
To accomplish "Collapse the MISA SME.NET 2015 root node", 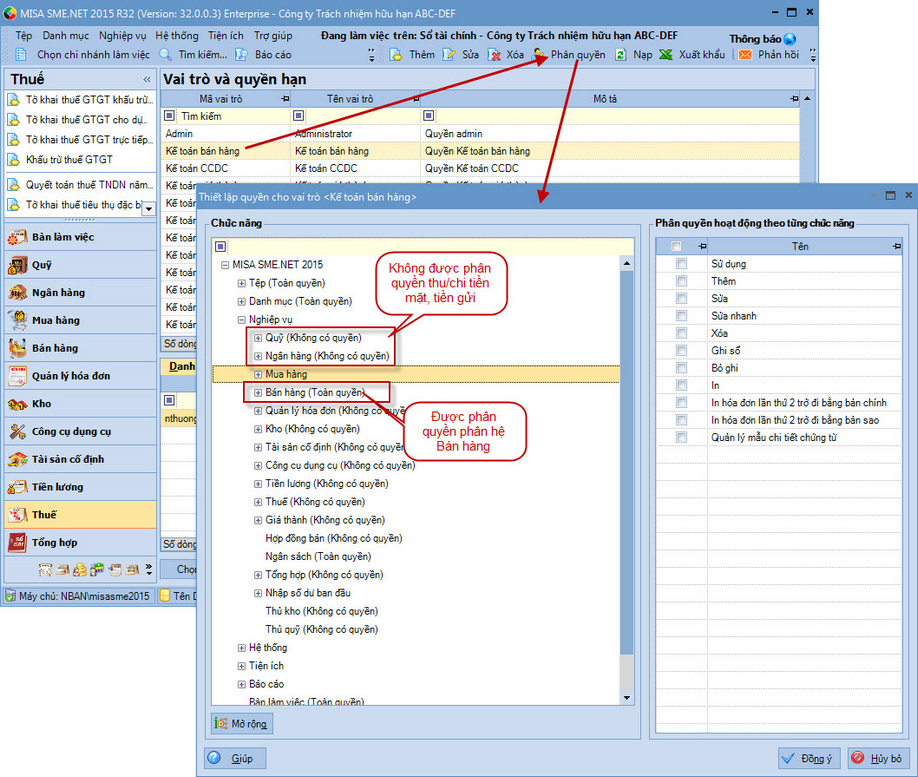I will pyautogui.click(x=225, y=265).
